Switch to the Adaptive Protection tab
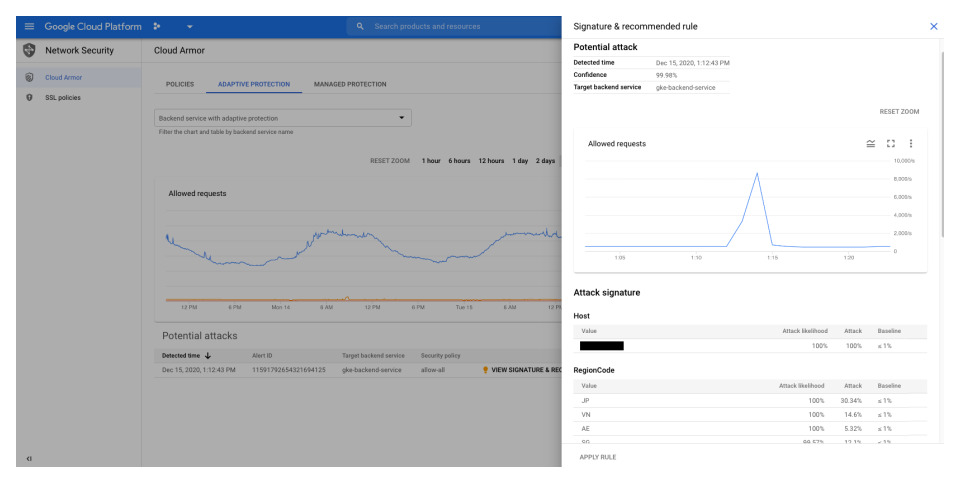979x484 pixels. coord(253,84)
